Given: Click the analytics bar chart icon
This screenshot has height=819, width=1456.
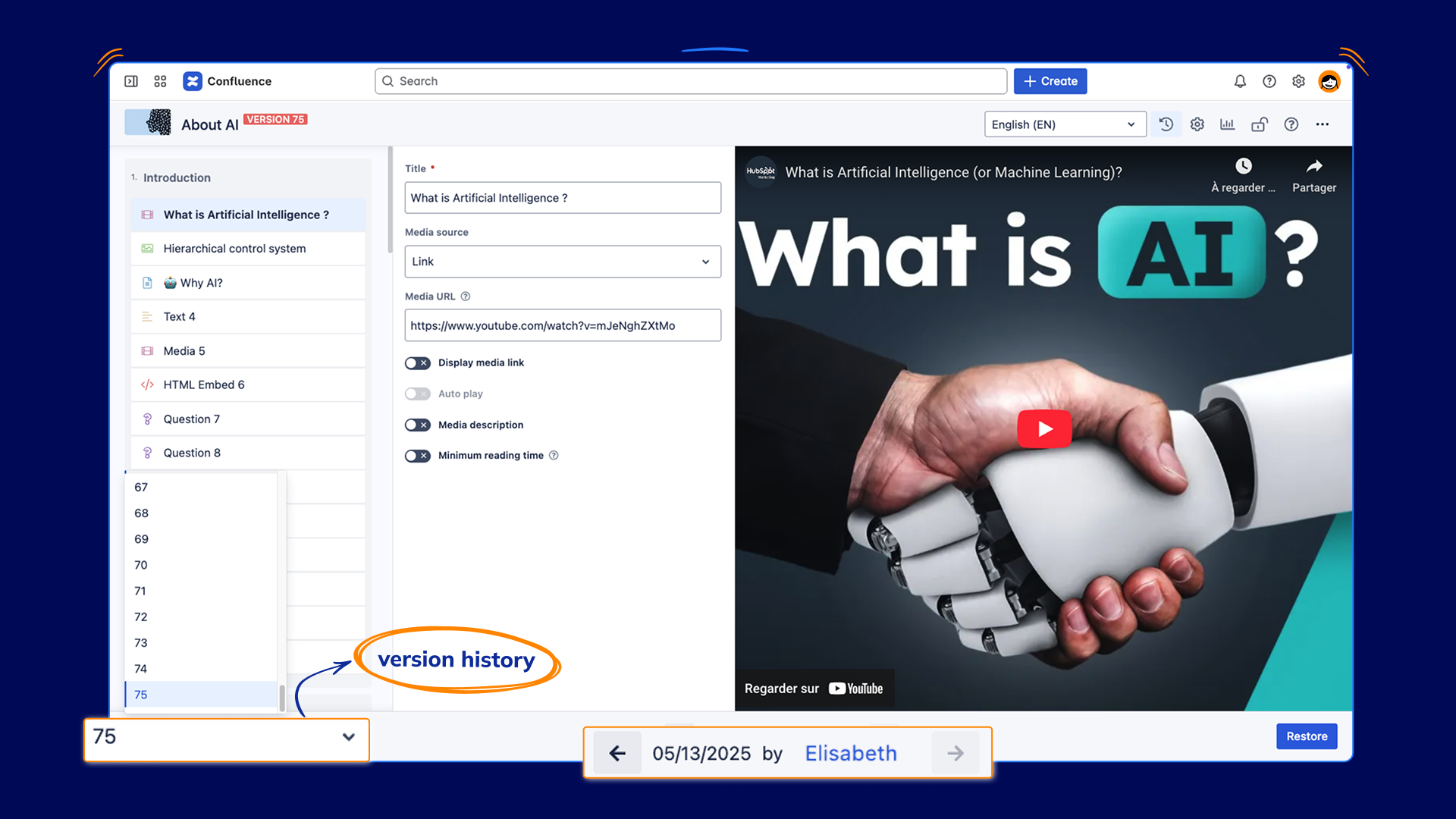Looking at the screenshot, I should (x=1227, y=124).
